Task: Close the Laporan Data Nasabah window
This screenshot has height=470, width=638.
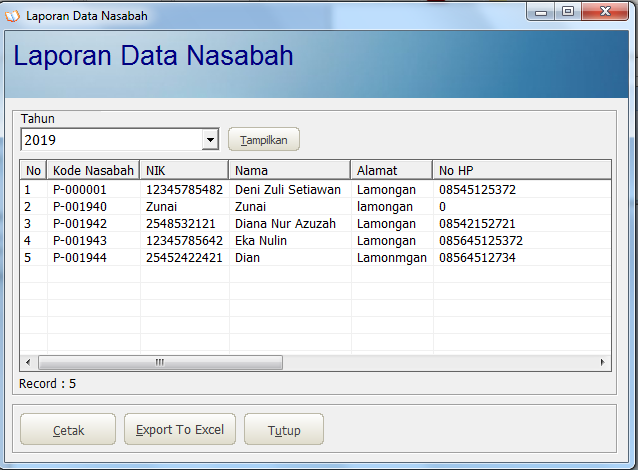Action: coord(605,12)
